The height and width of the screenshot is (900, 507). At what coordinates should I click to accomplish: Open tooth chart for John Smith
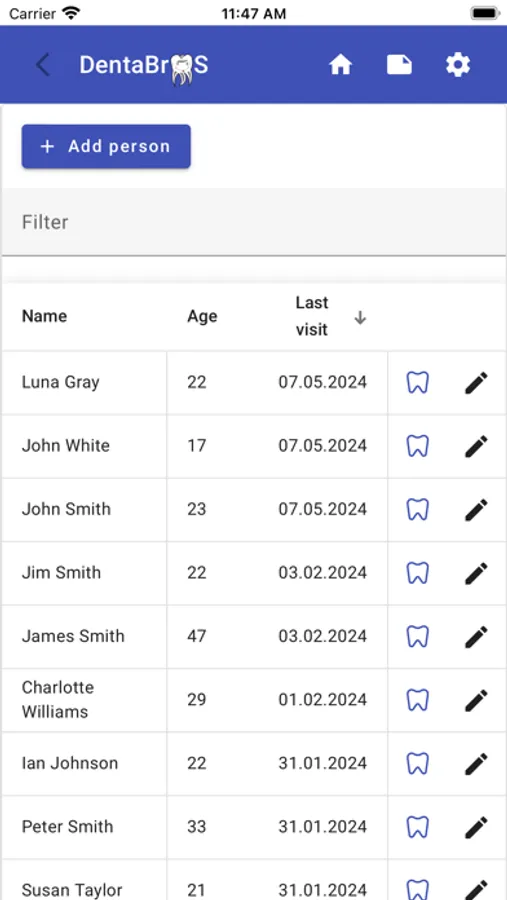418,509
